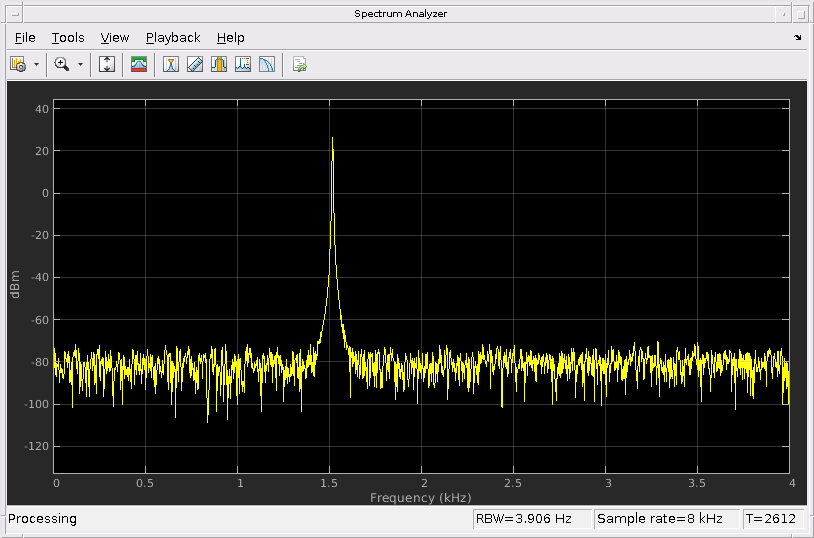Open the Channel Measurements icon
814x538 pixels.
(x=219, y=64)
